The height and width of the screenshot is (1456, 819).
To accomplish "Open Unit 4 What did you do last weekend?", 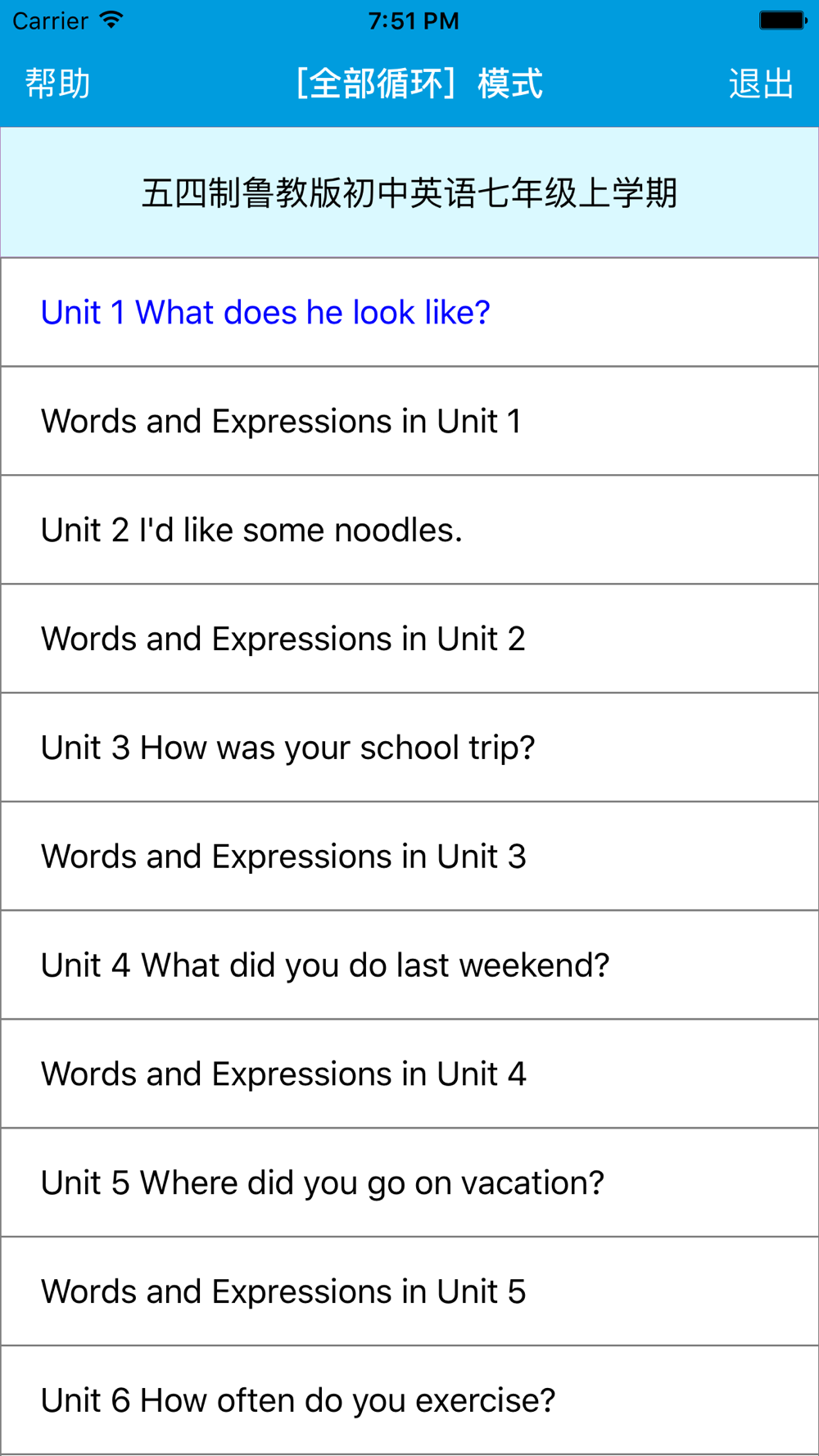I will click(x=409, y=965).
